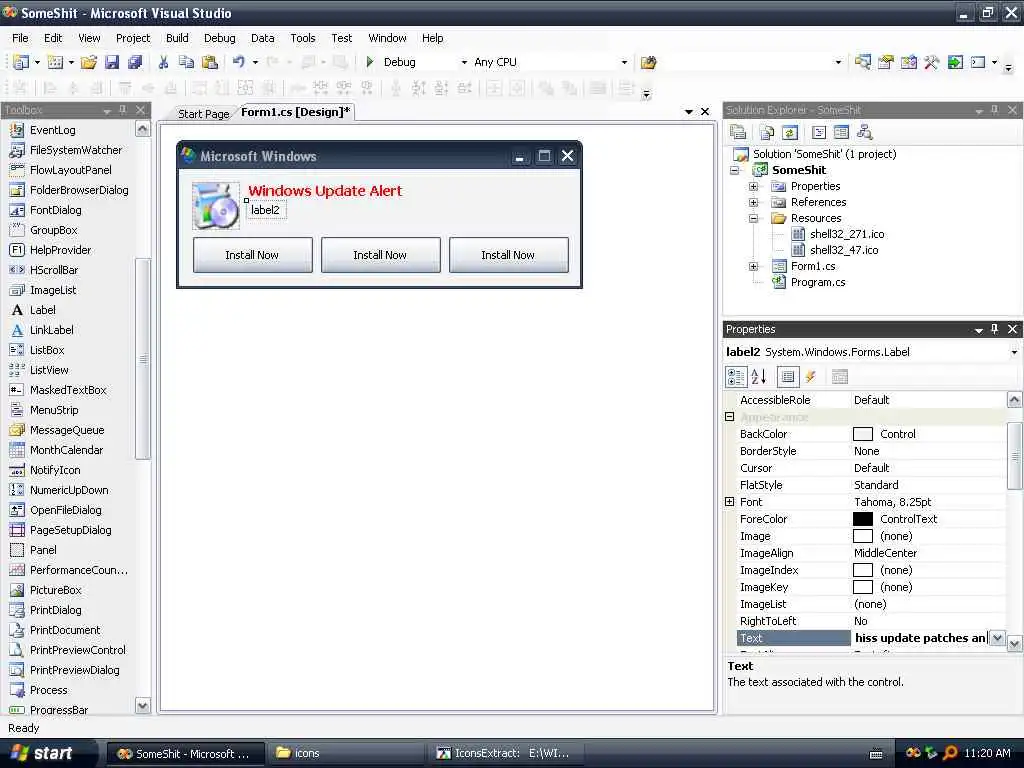Click the View Class Diagram icon
Screen dimensions: 1024x768
(865, 133)
